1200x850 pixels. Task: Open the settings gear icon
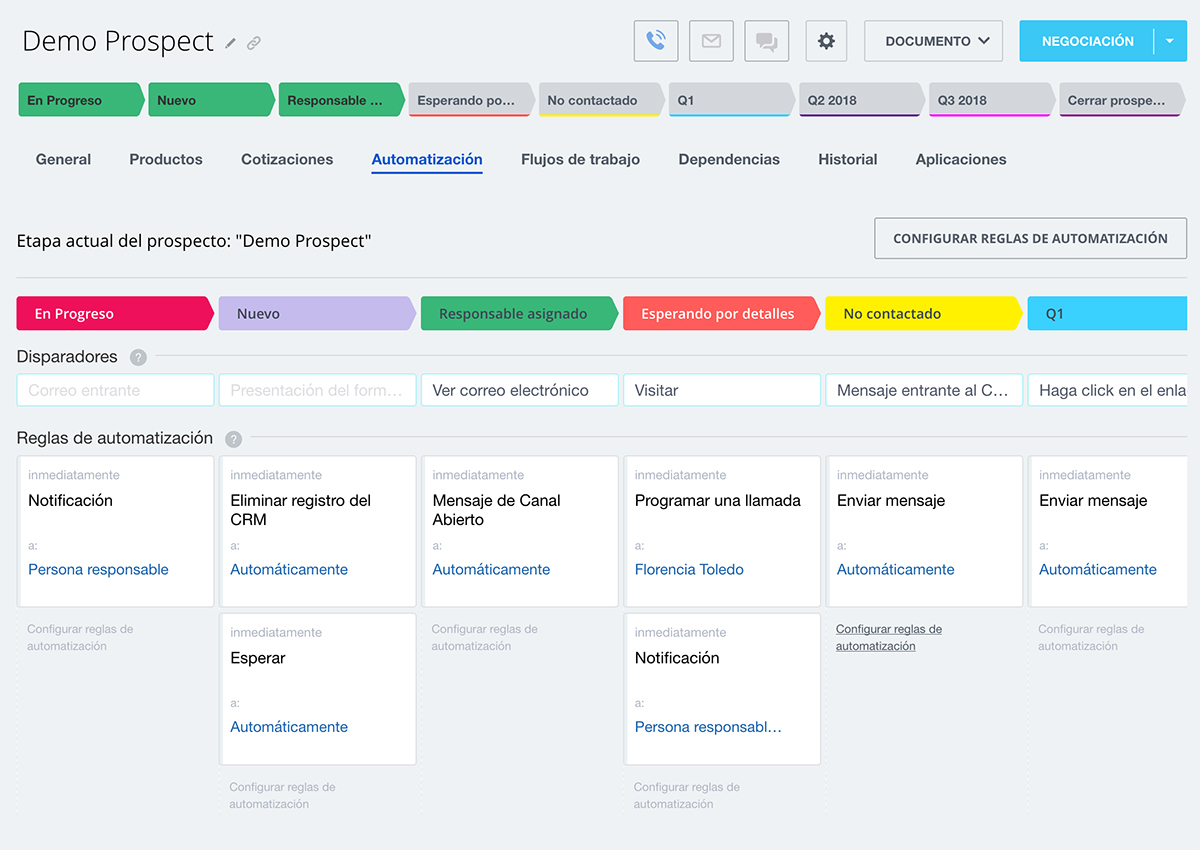[826, 41]
